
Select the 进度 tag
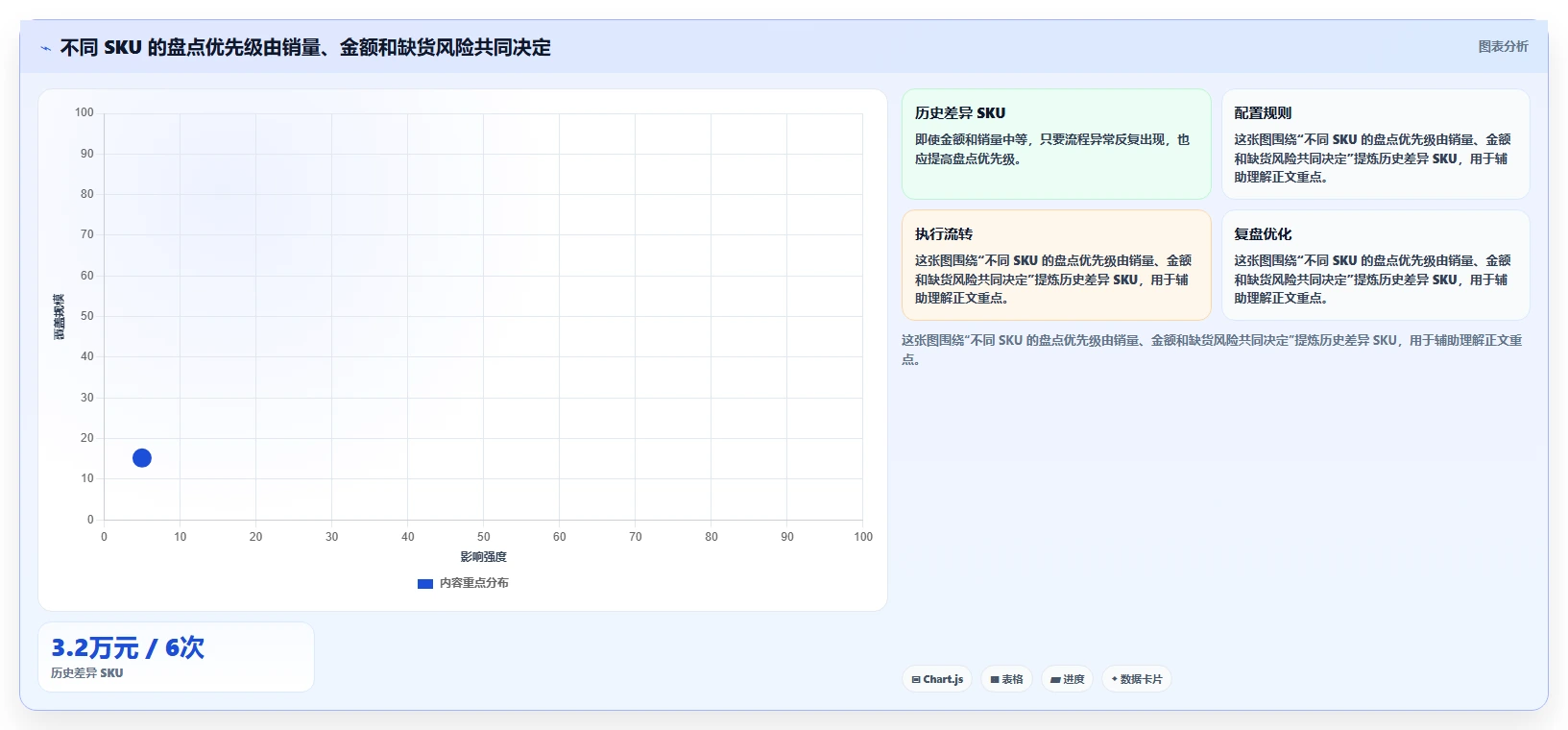[x=1067, y=679]
